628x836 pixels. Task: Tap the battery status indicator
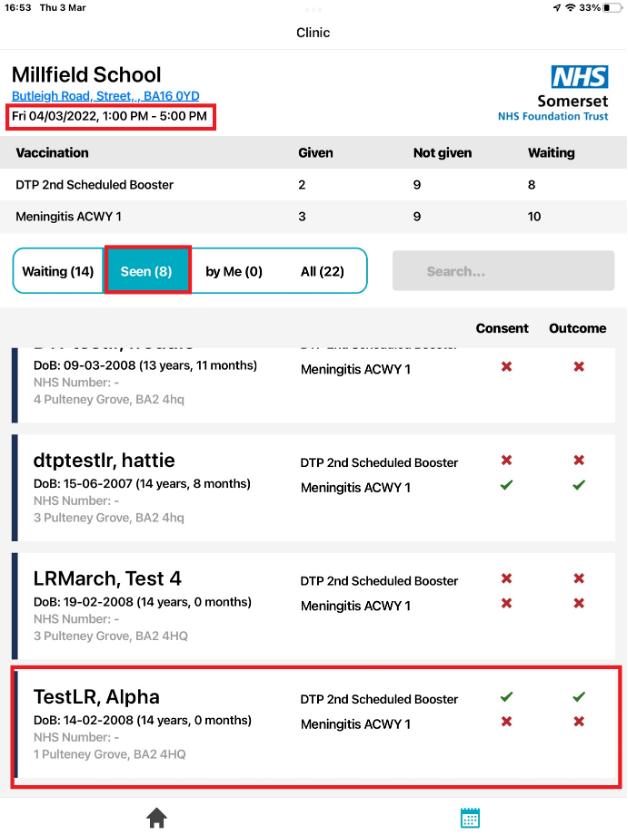tap(608, 8)
